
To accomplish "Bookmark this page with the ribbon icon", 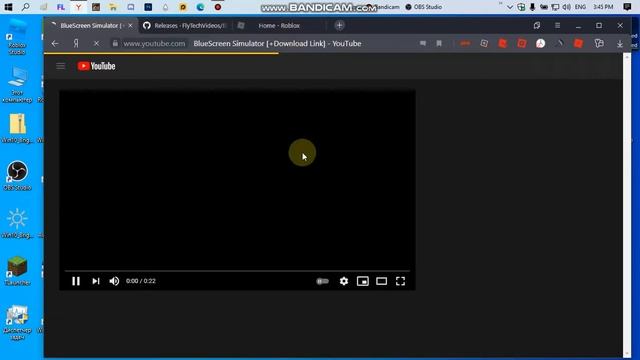I will pos(439,43).
